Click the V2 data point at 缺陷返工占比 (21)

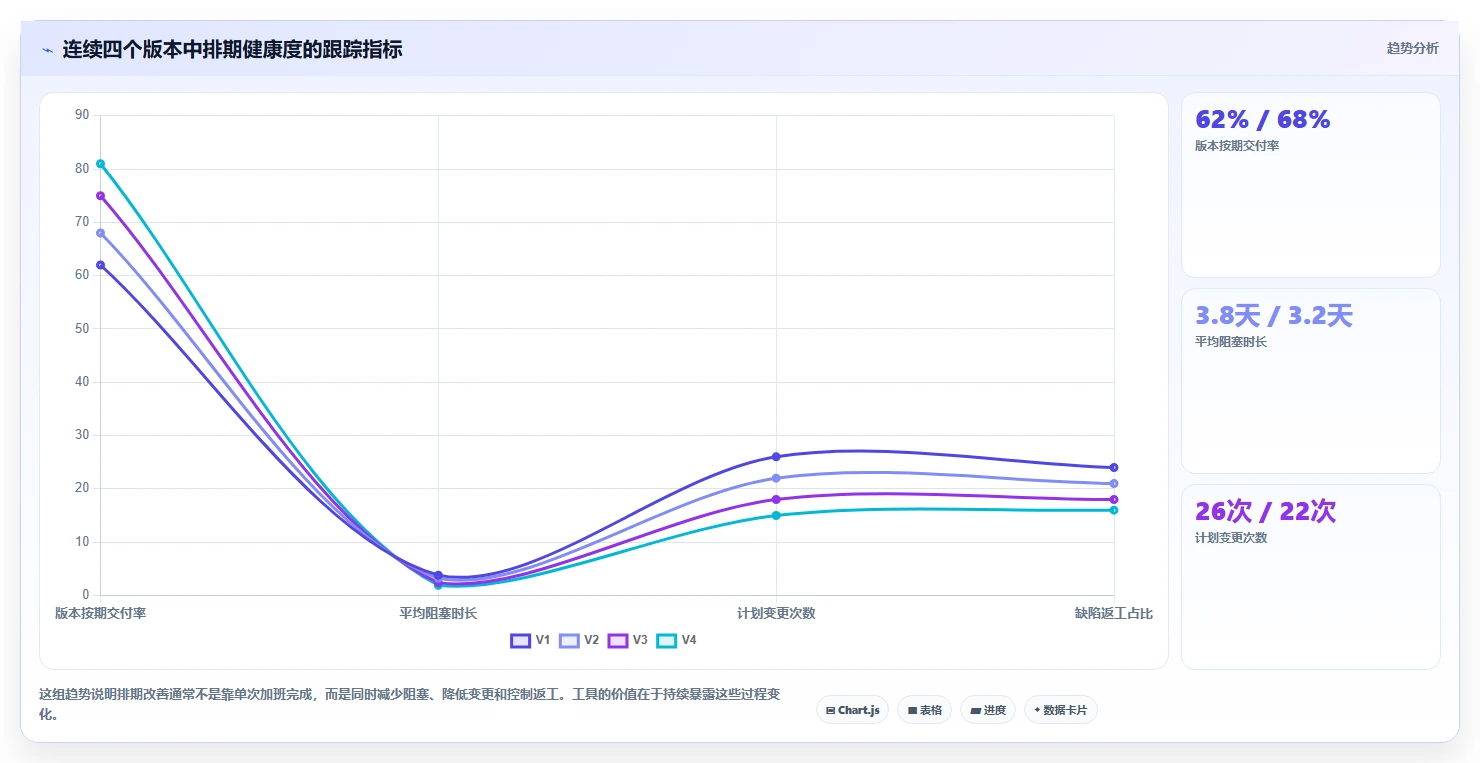[x=1114, y=483]
